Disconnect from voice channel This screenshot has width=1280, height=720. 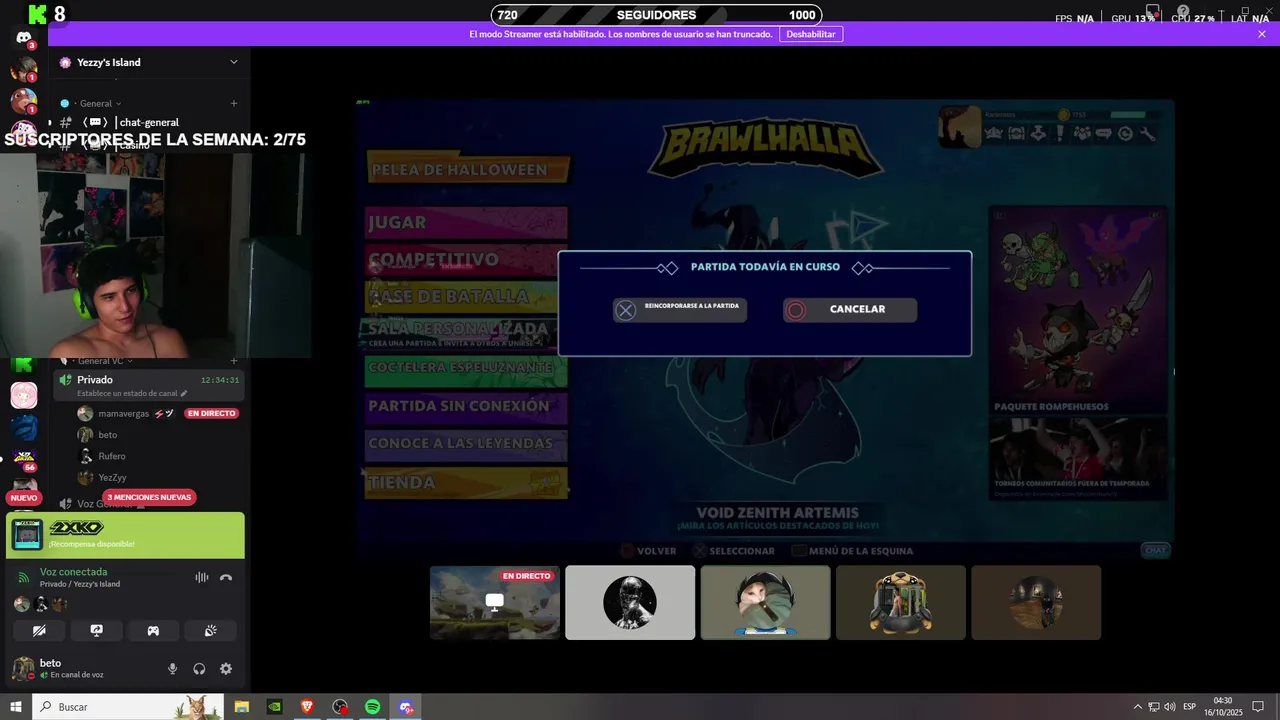(226, 577)
